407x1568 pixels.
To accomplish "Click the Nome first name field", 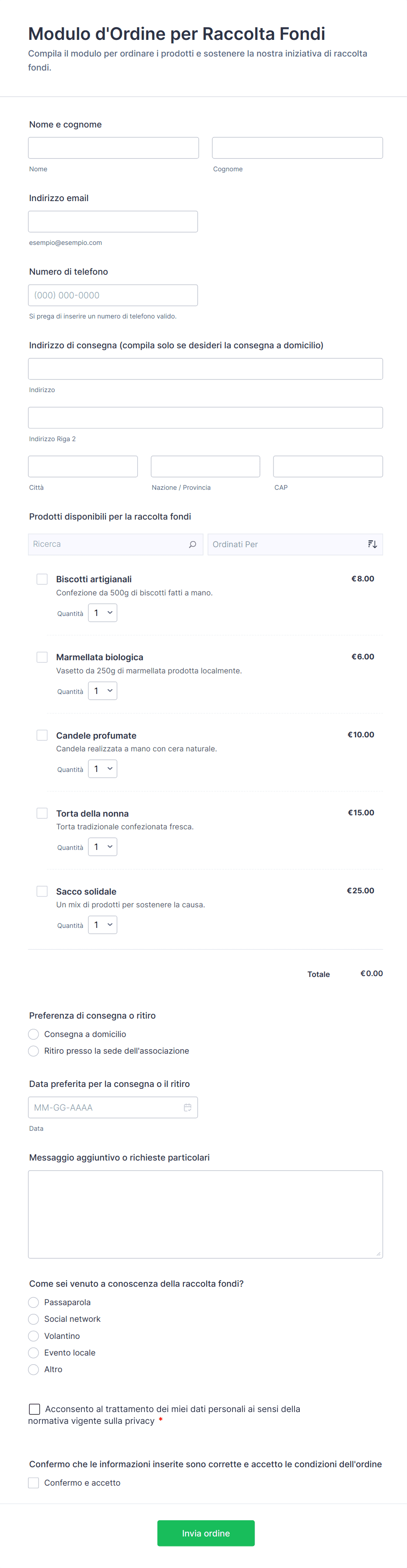I will point(113,148).
